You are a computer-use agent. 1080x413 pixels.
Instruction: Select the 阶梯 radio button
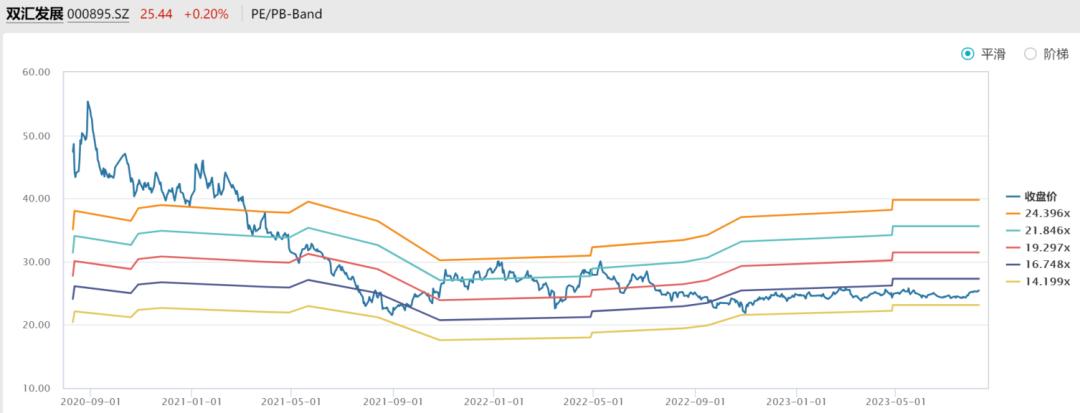coord(1029,55)
